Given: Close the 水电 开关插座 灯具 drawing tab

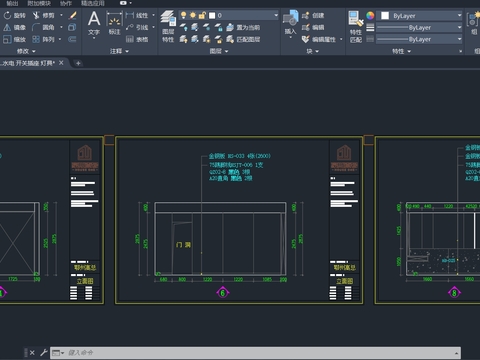Looking at the screenshot, I should pos(61,63).
